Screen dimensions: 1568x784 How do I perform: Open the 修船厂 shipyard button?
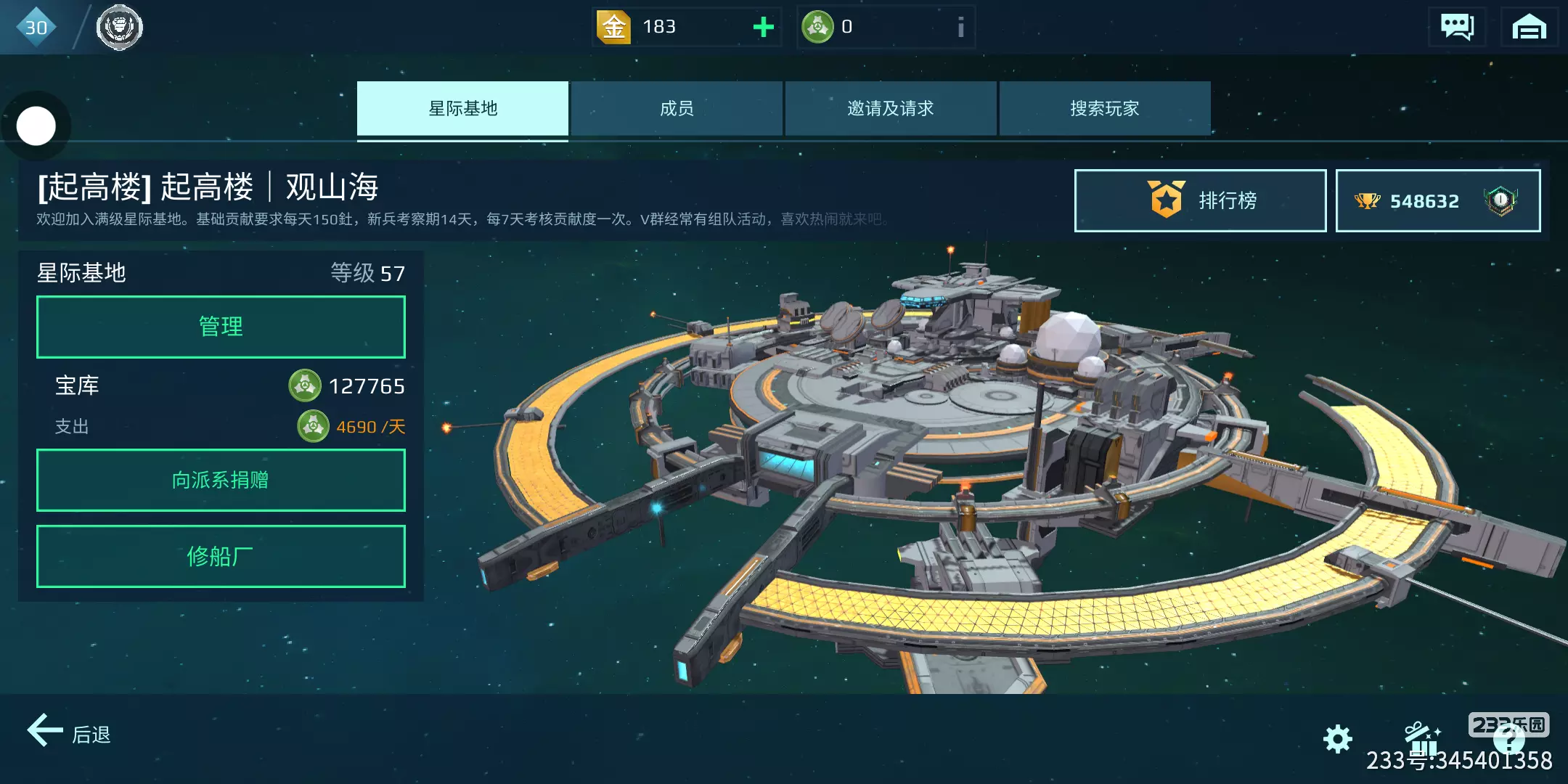[221, 556]
